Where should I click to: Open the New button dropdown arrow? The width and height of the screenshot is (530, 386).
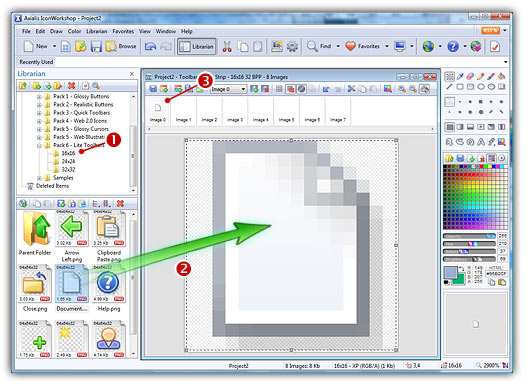pyautogui.click(x=54, y=46)
